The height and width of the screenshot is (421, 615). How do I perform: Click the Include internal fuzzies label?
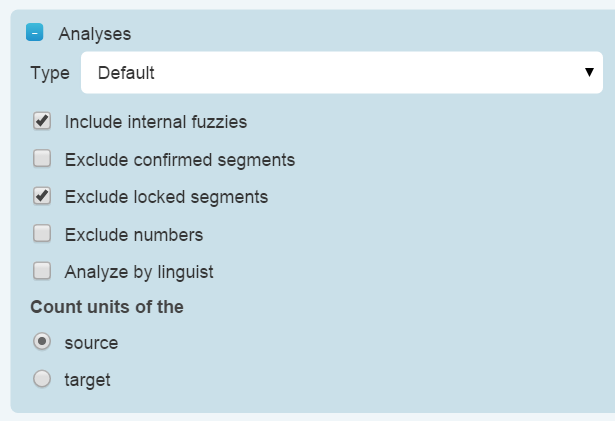(x=155, y=122)
